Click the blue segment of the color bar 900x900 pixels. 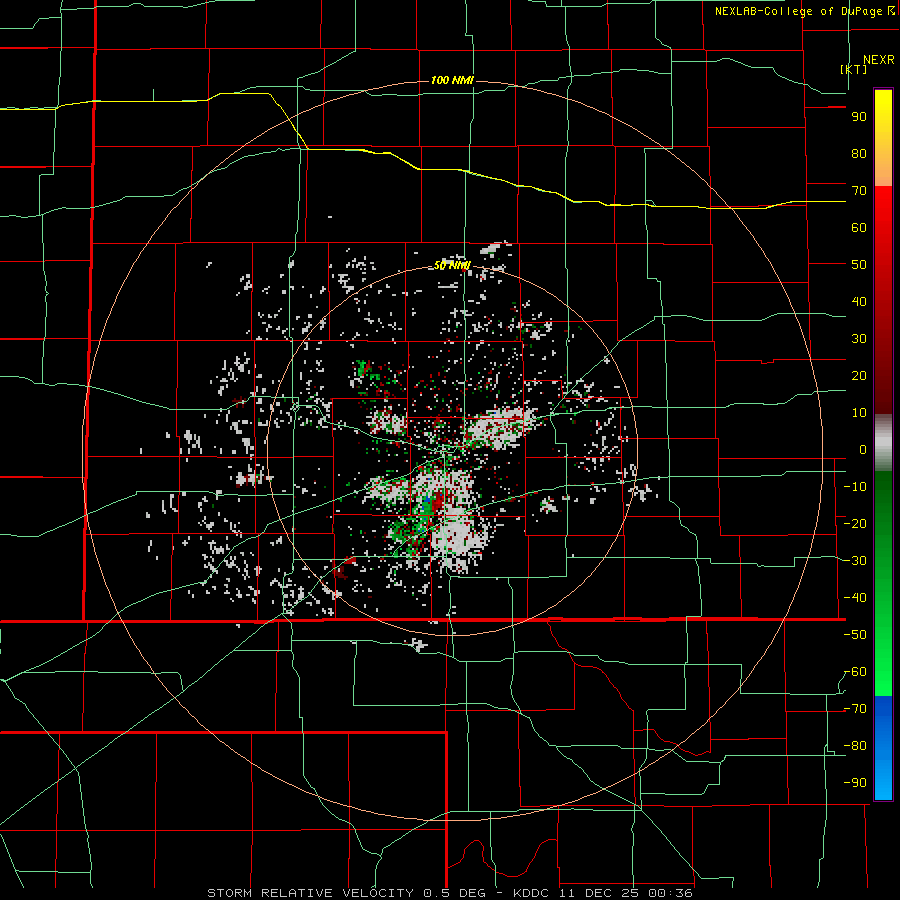click(883, 748)
